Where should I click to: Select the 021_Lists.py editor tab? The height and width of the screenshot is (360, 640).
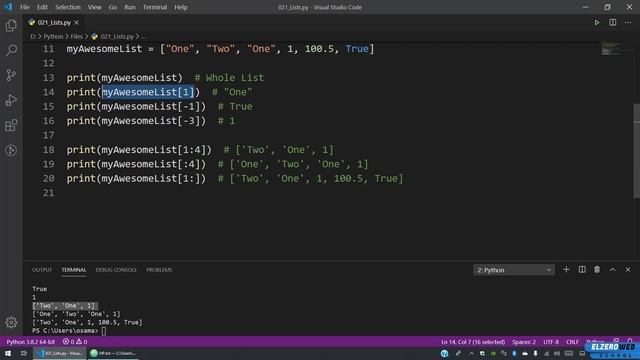(x=54, y=22)
